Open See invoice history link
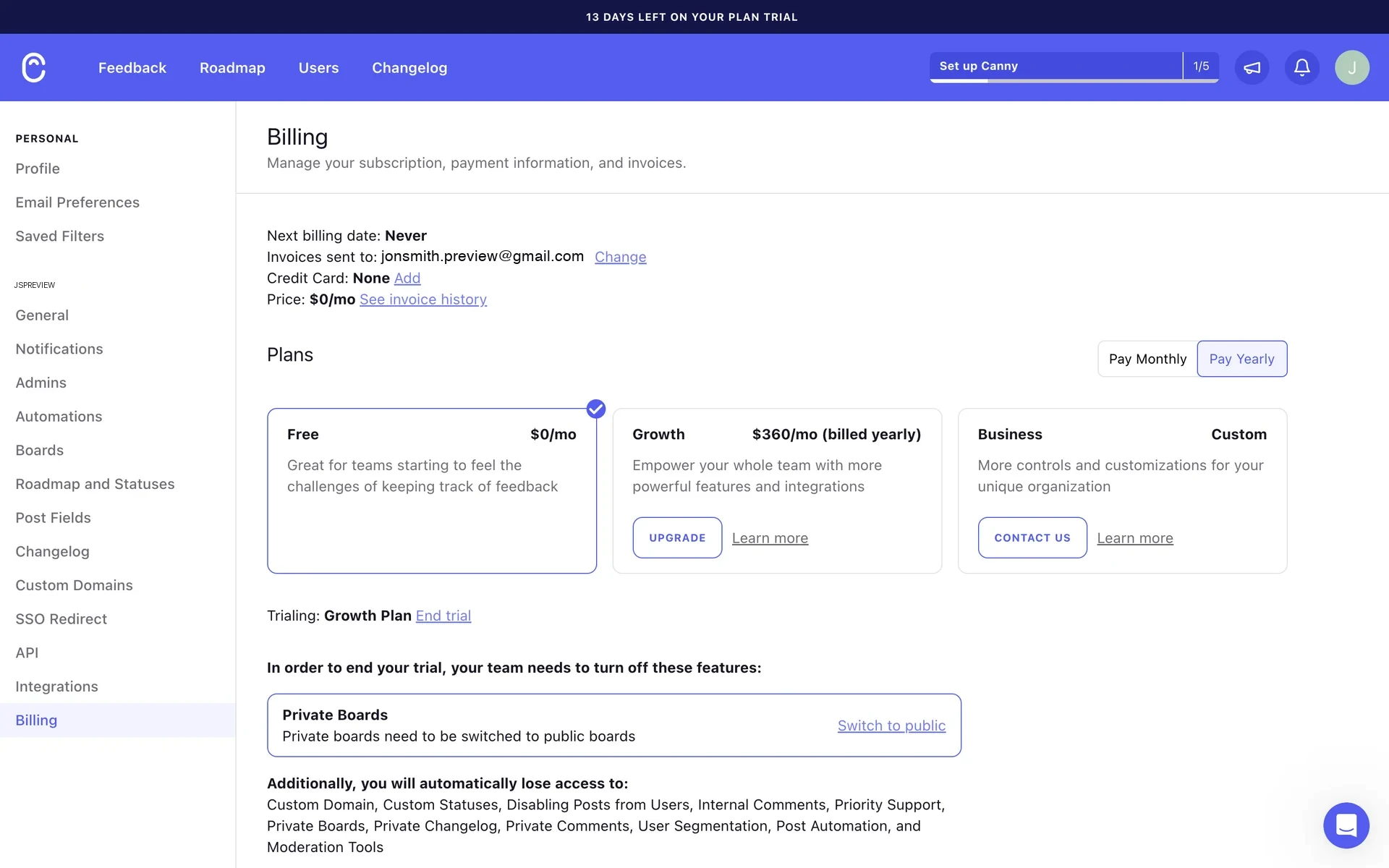 coord(423,299)
